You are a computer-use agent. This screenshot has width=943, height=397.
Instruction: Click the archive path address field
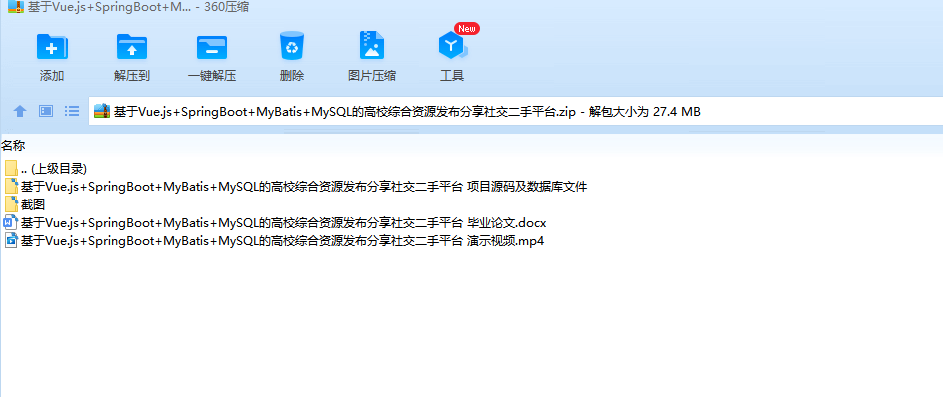coord(516,111)
